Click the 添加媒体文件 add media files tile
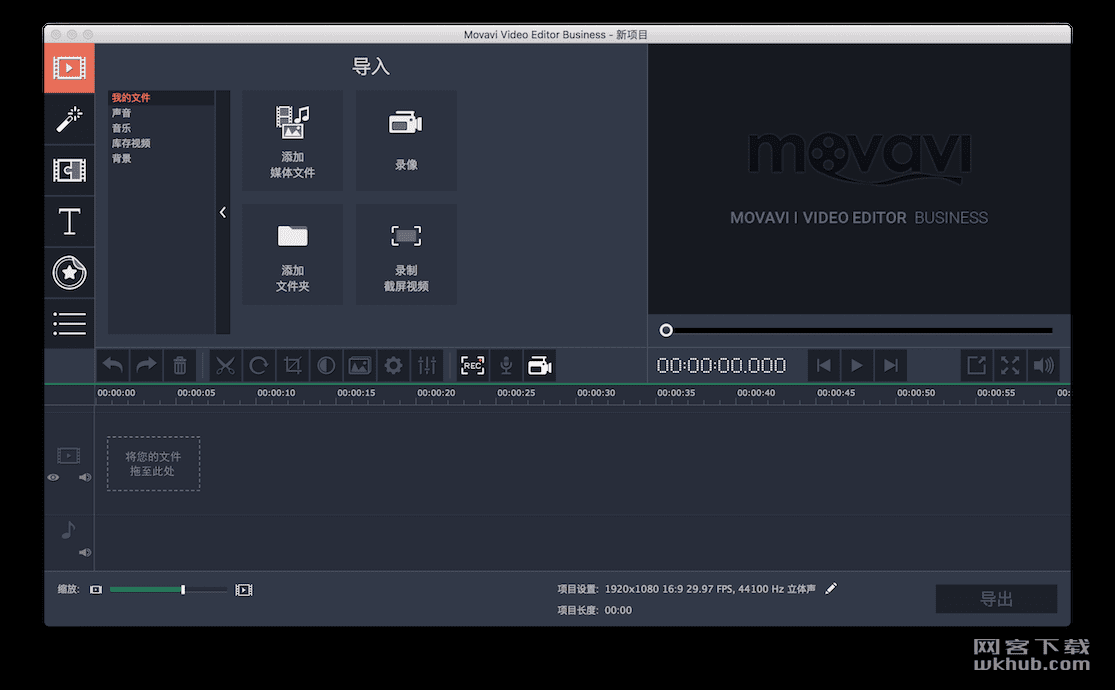Image resolution: width=1115 pixels, height=690 pixels. point(292,140)
